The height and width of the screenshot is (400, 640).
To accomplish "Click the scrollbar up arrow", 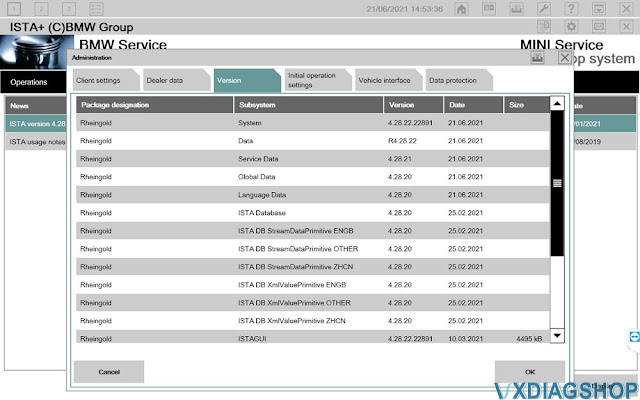I will click(557, 104).
